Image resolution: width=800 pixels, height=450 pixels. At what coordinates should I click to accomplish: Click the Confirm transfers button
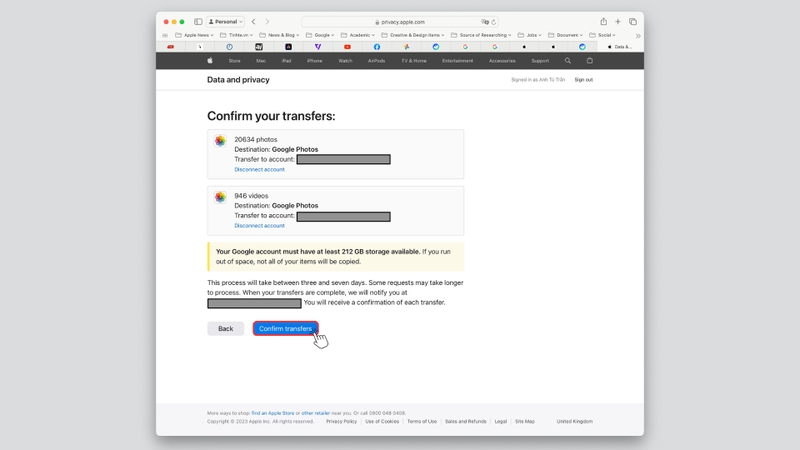285,329
